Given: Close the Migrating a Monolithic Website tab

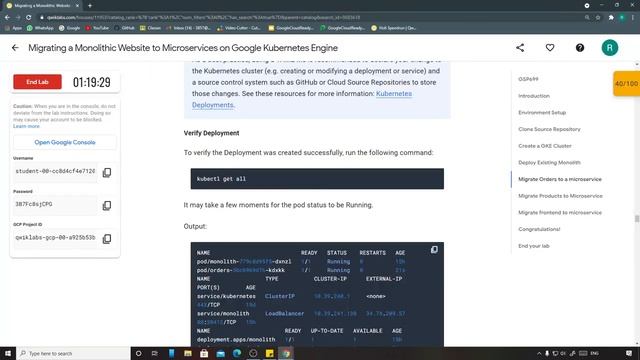Looking at the screenshot, I should [x=77, y=6].
